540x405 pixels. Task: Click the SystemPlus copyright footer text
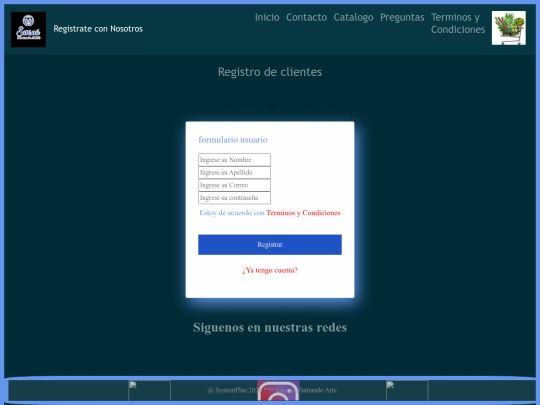272,390
